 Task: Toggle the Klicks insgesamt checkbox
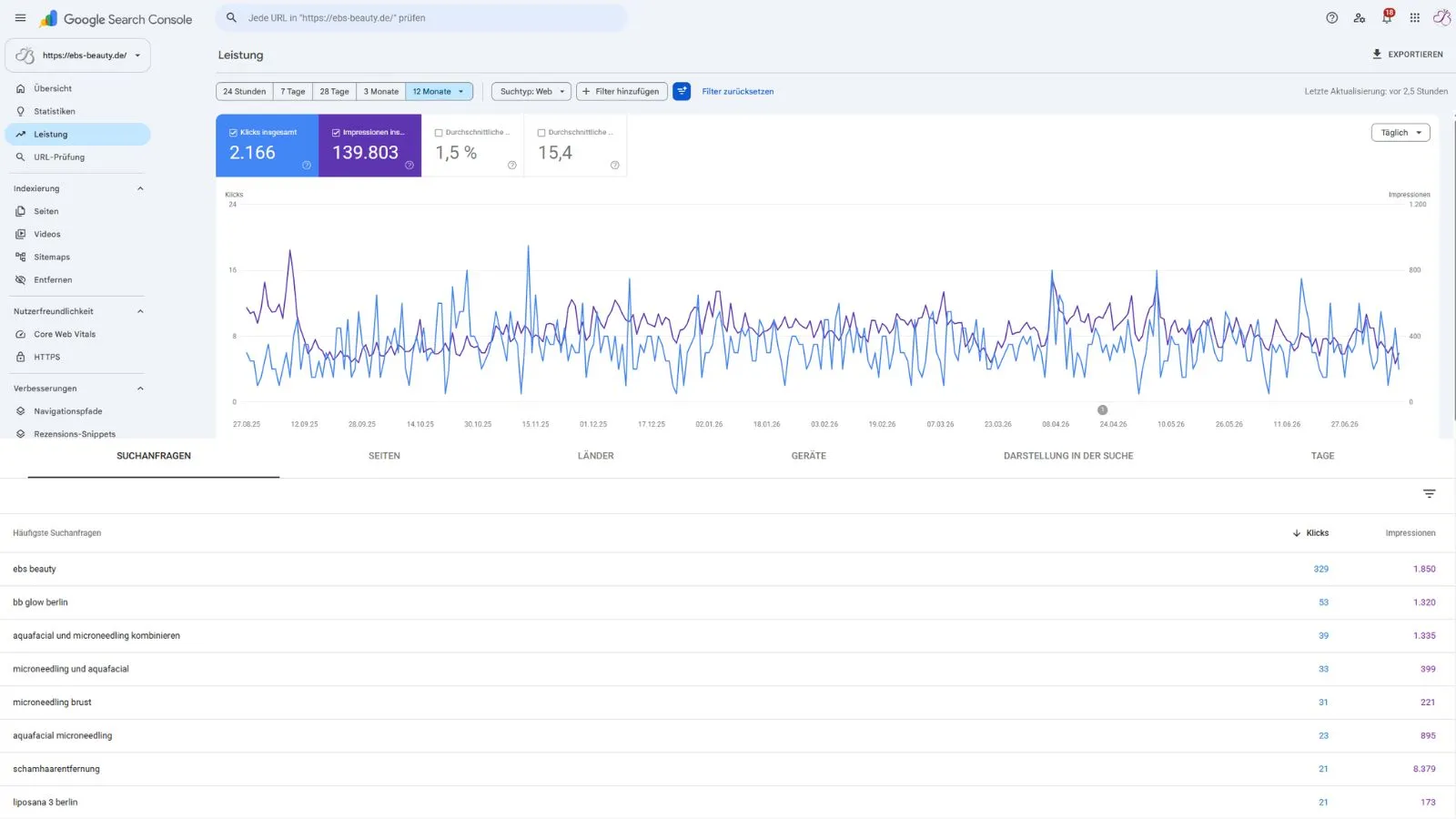point(233,133)
